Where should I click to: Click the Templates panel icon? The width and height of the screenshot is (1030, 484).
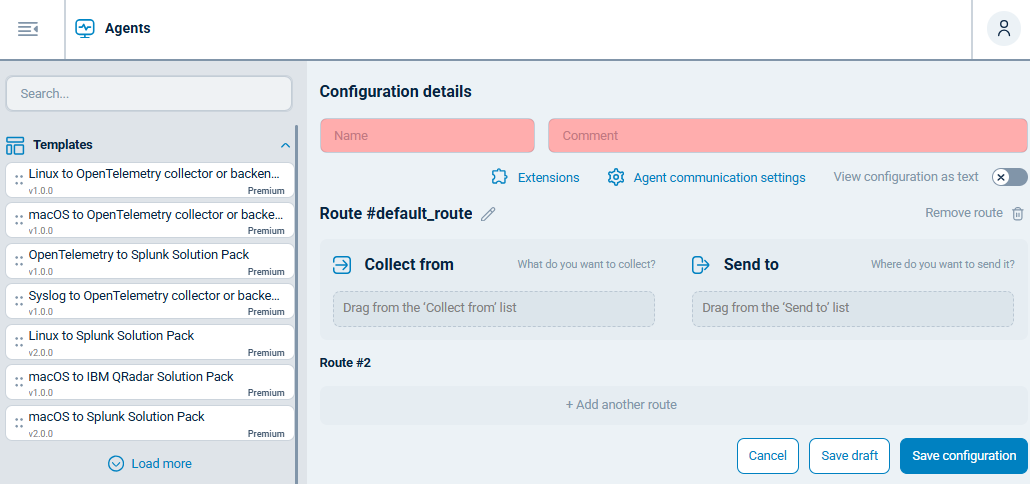pos(15,145)
